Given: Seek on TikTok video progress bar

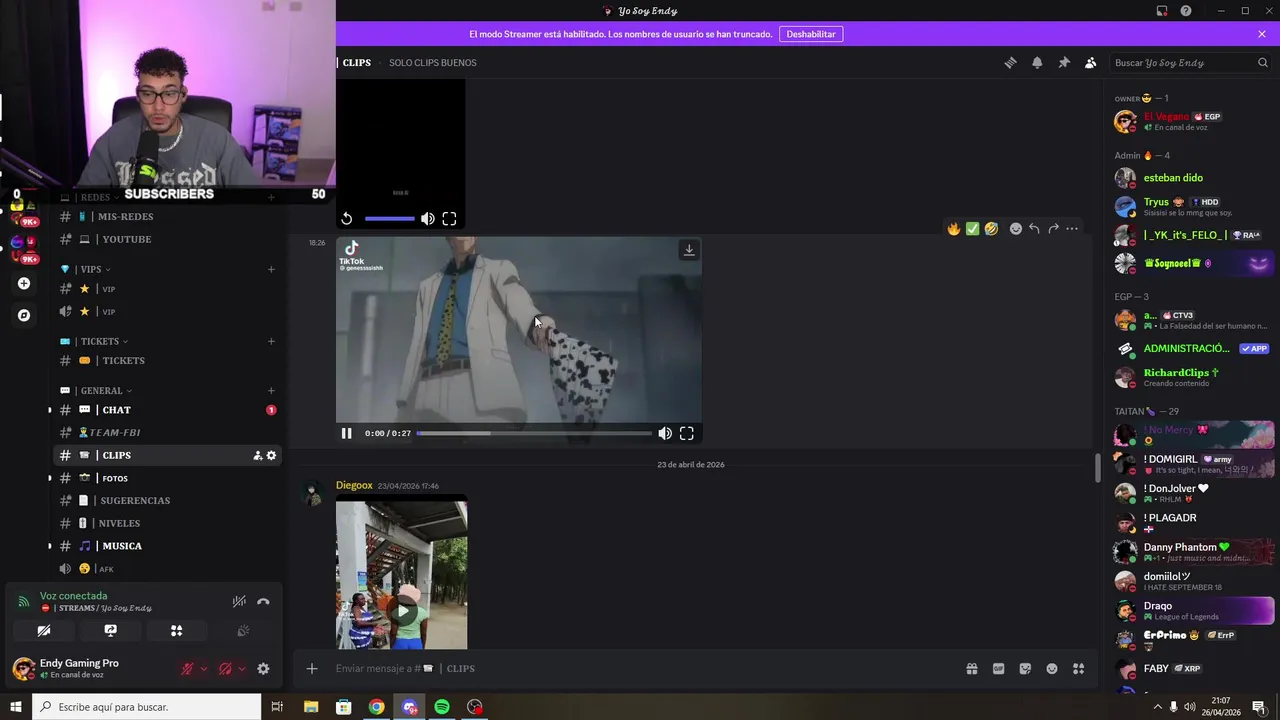Looking at the screenshot, I should tap(534, 433).
